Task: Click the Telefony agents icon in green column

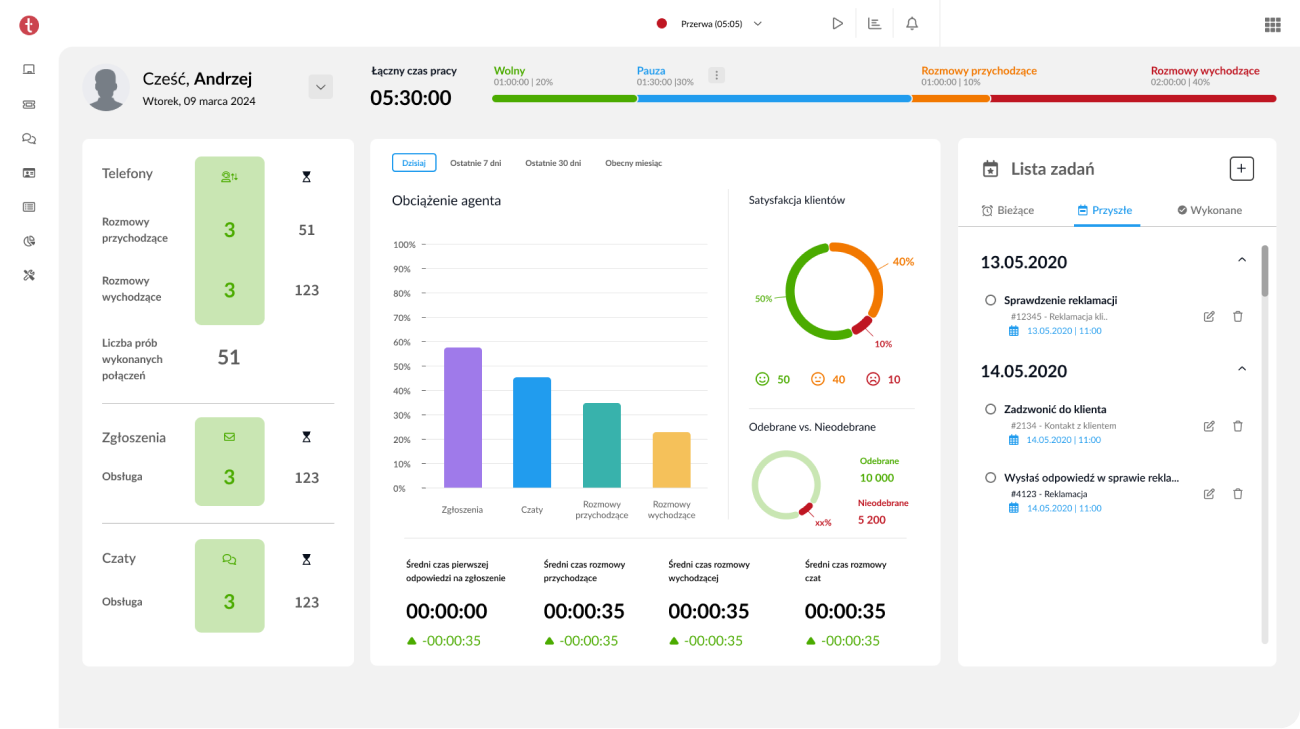Action: 229,177
